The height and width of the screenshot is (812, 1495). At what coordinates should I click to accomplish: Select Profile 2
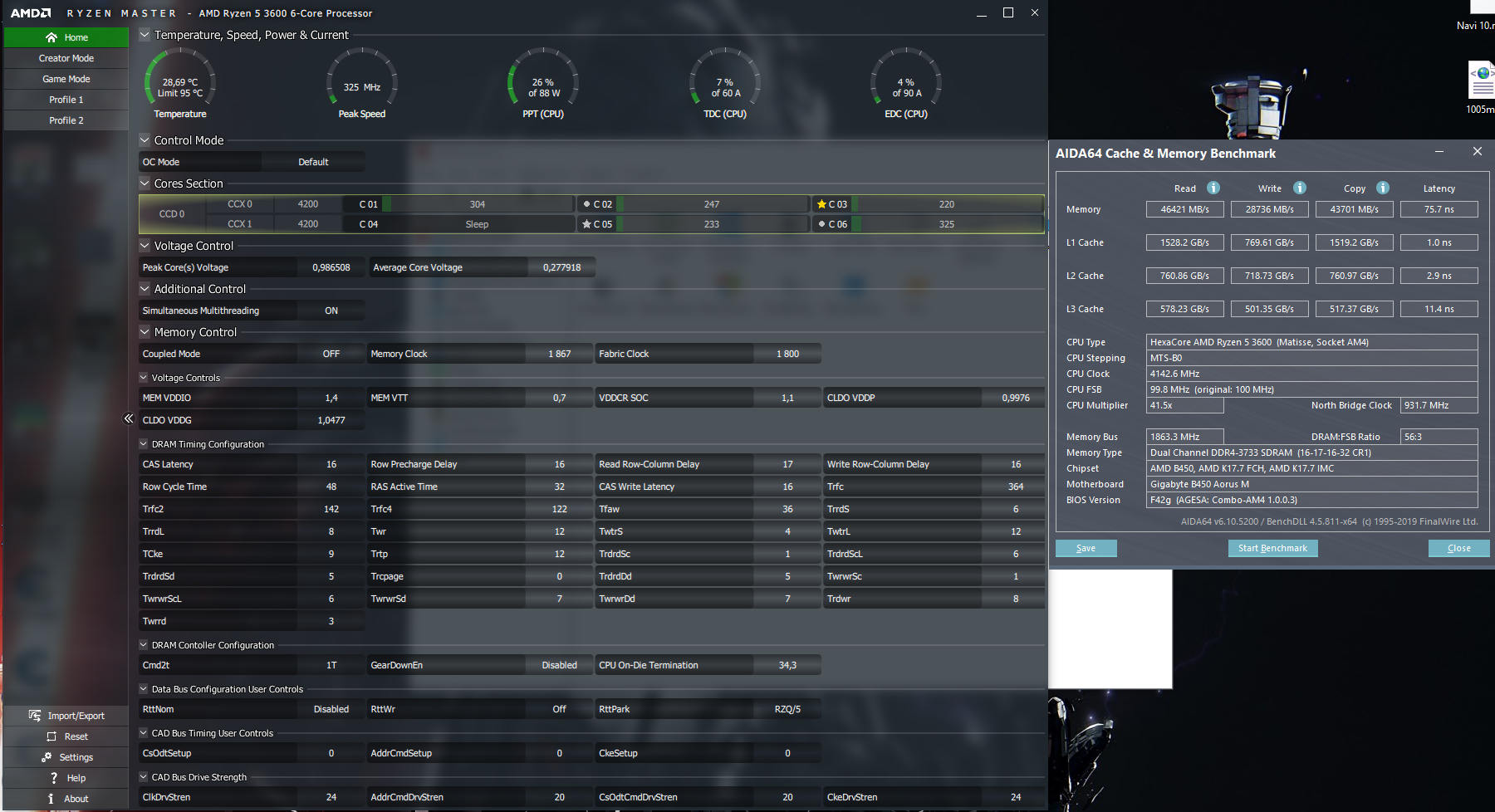(66, 120)
